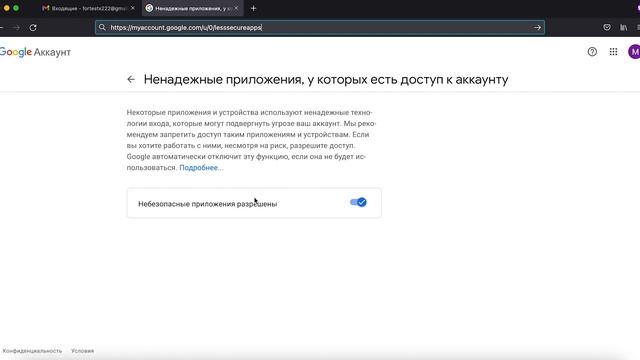Toggle the less secure apps switch
The width and height of the screenshot is (640, 360).
[x=358, y=202]
